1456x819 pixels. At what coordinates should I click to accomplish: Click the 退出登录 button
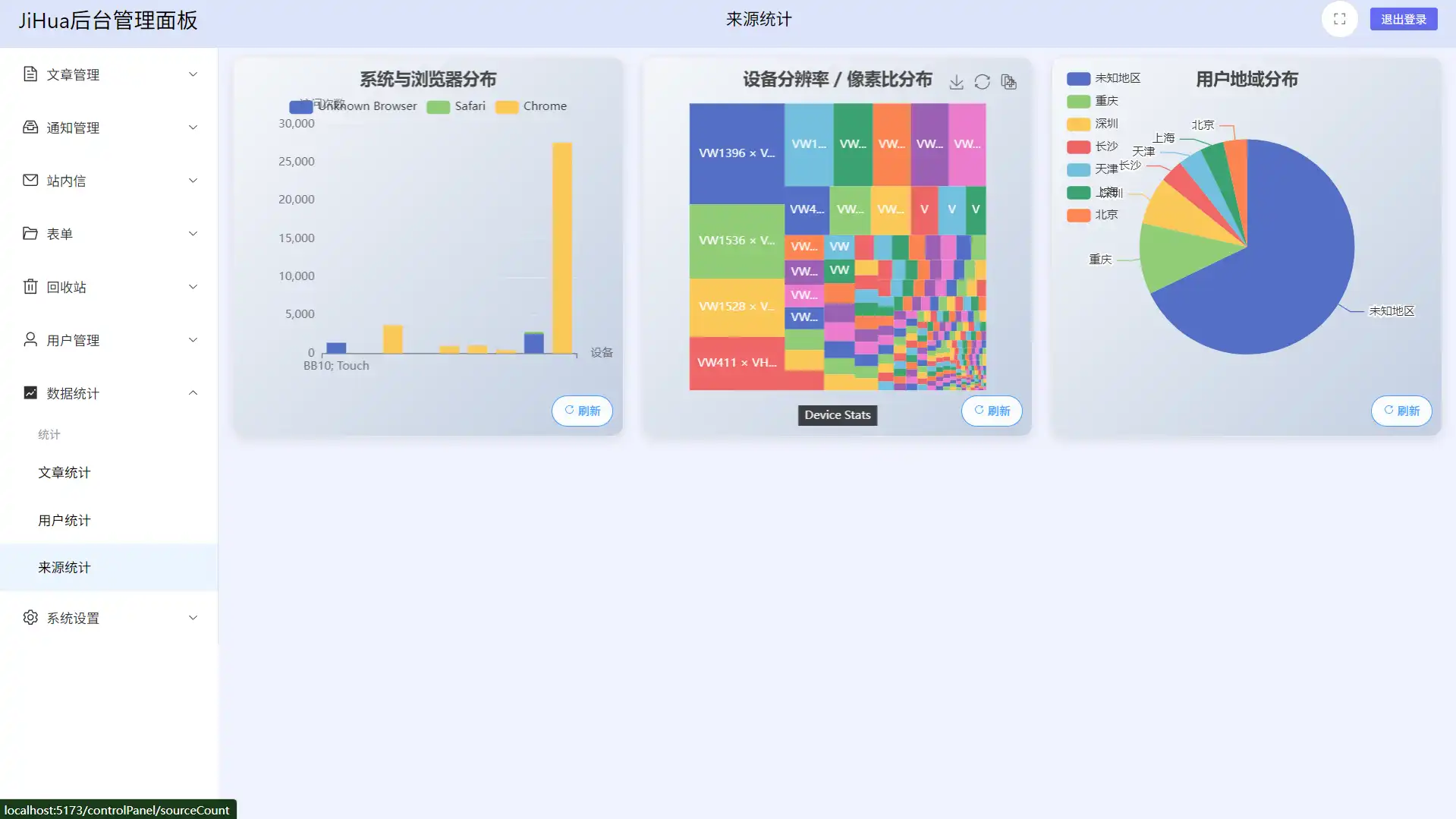(1403, 20)
